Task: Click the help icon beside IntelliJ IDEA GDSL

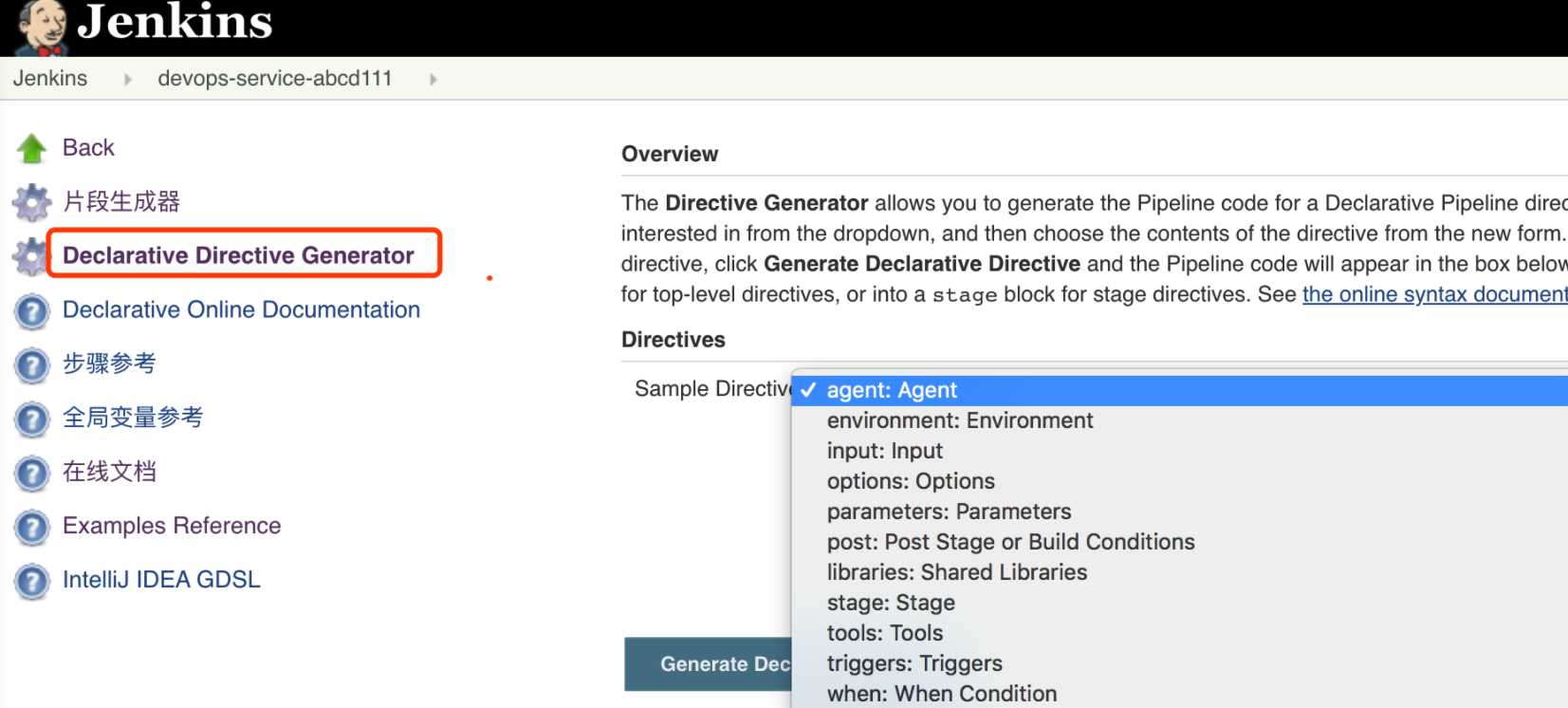Action: click(32, 582)
